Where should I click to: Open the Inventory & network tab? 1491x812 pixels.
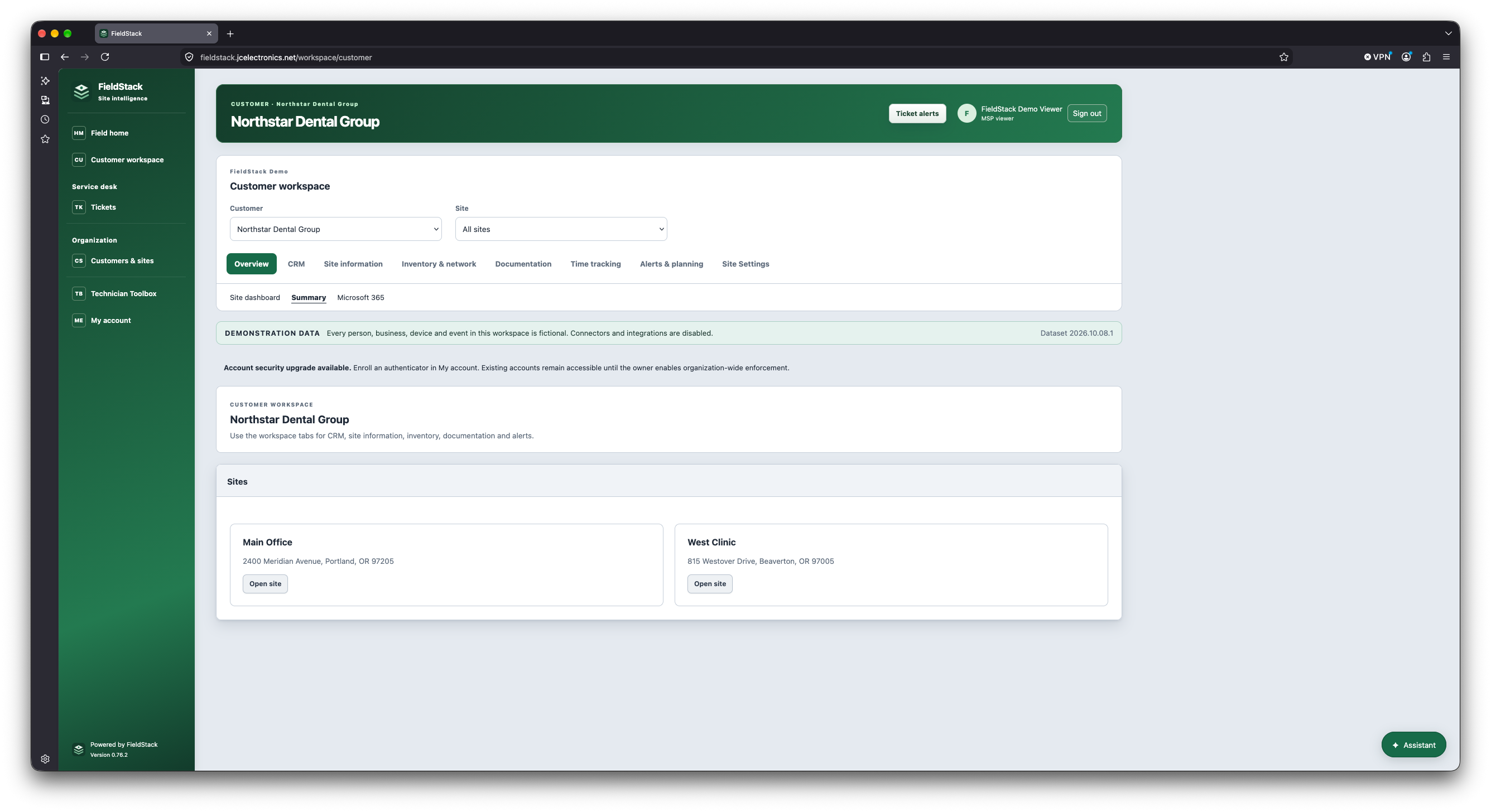pos(439,264)
